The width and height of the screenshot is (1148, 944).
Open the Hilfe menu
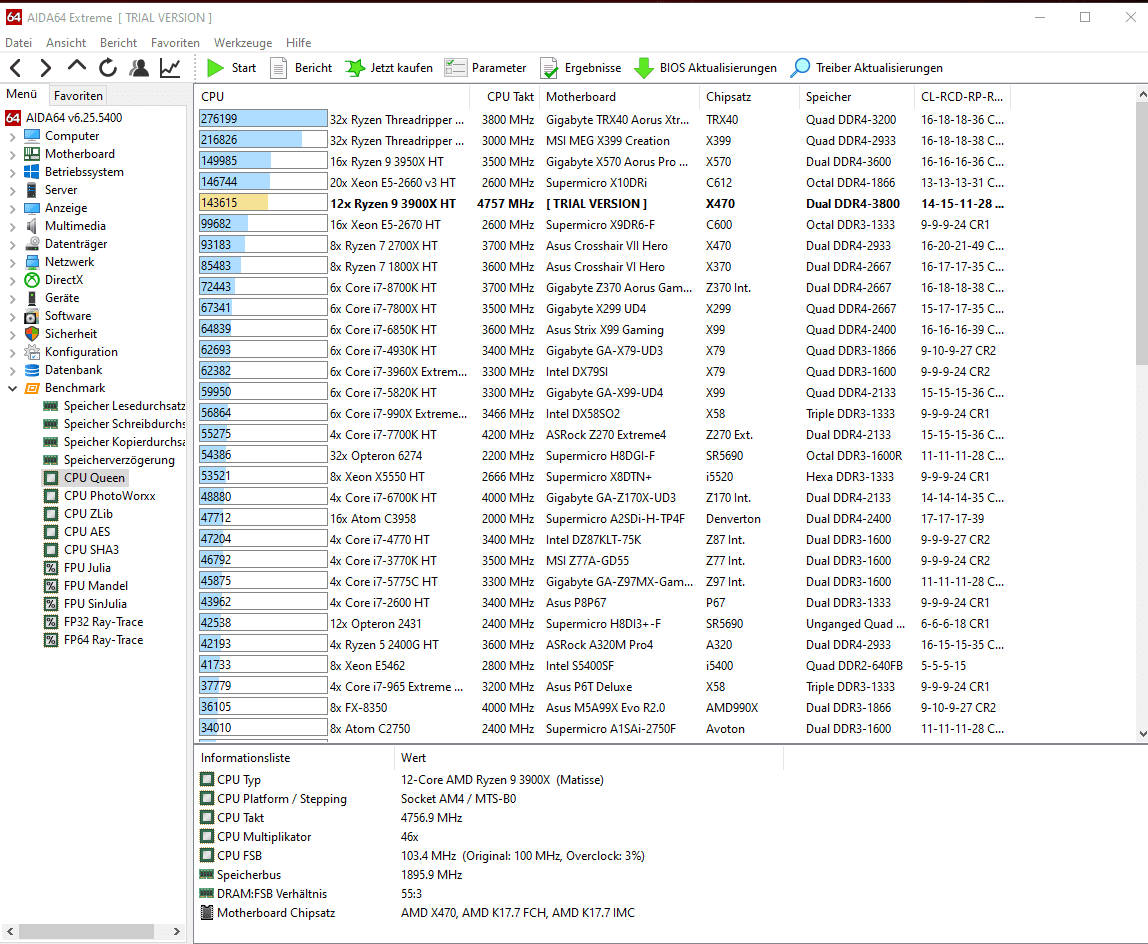coord(299,42)
